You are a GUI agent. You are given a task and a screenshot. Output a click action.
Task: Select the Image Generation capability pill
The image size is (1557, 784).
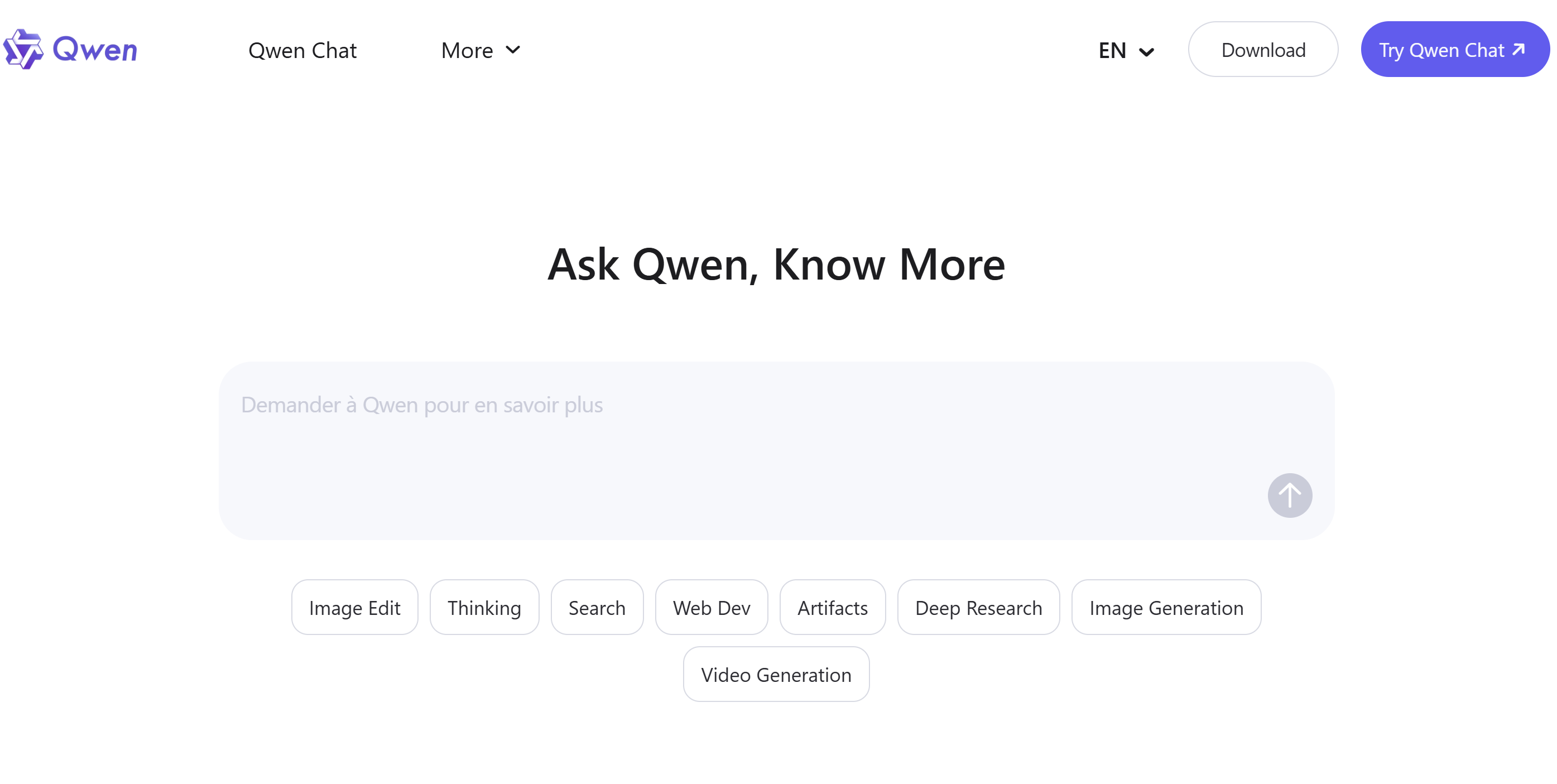[1166, 607]
